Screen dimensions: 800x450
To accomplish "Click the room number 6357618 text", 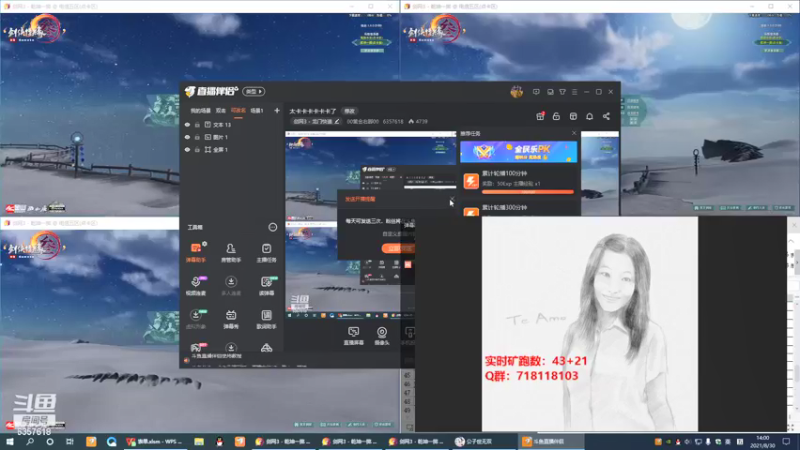I will (x=393, y=121).
